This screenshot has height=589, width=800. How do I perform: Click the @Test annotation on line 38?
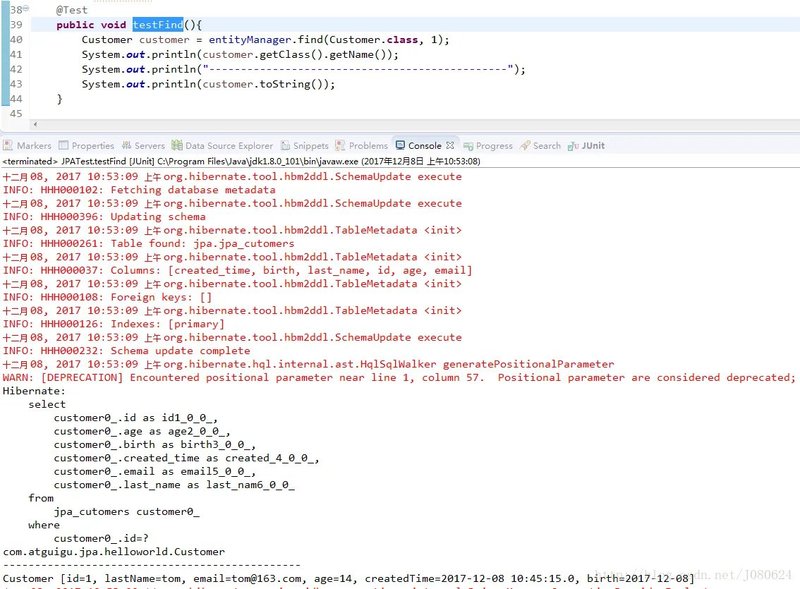[72, 10]
